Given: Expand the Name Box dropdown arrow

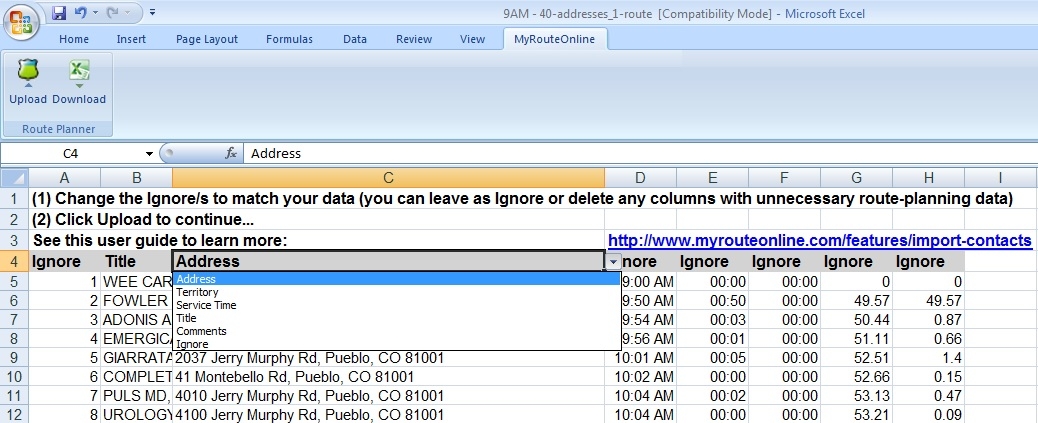Looking at the screenshot, I should [x=149, y=154].
